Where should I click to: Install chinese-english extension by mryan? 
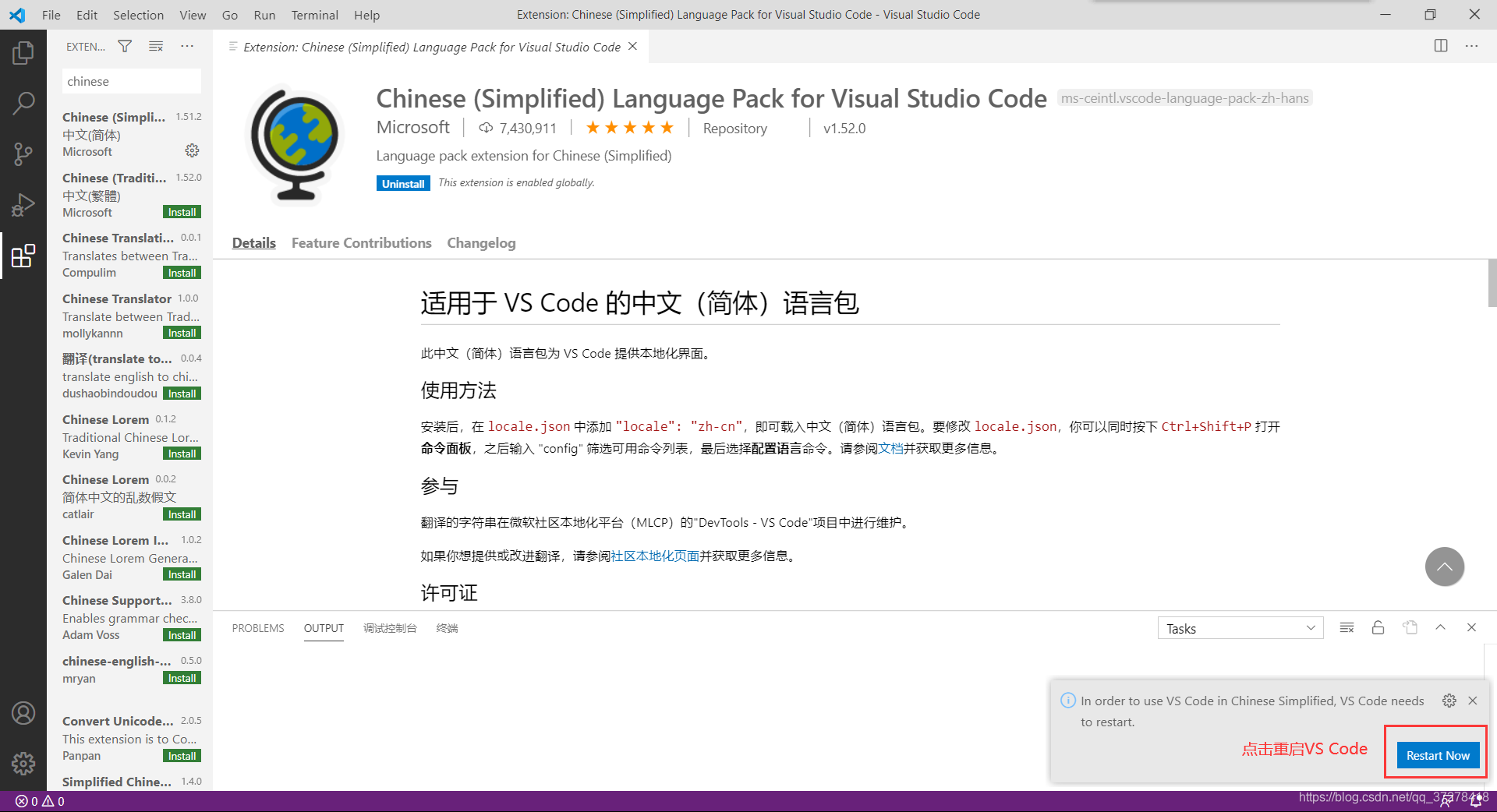coord(182,678)
